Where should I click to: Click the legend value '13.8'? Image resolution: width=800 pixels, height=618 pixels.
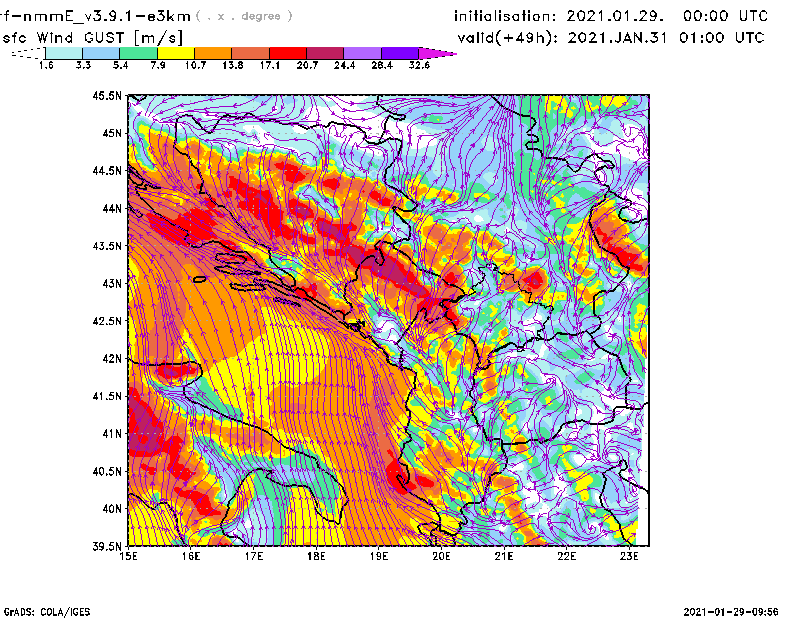pos(233,65)
